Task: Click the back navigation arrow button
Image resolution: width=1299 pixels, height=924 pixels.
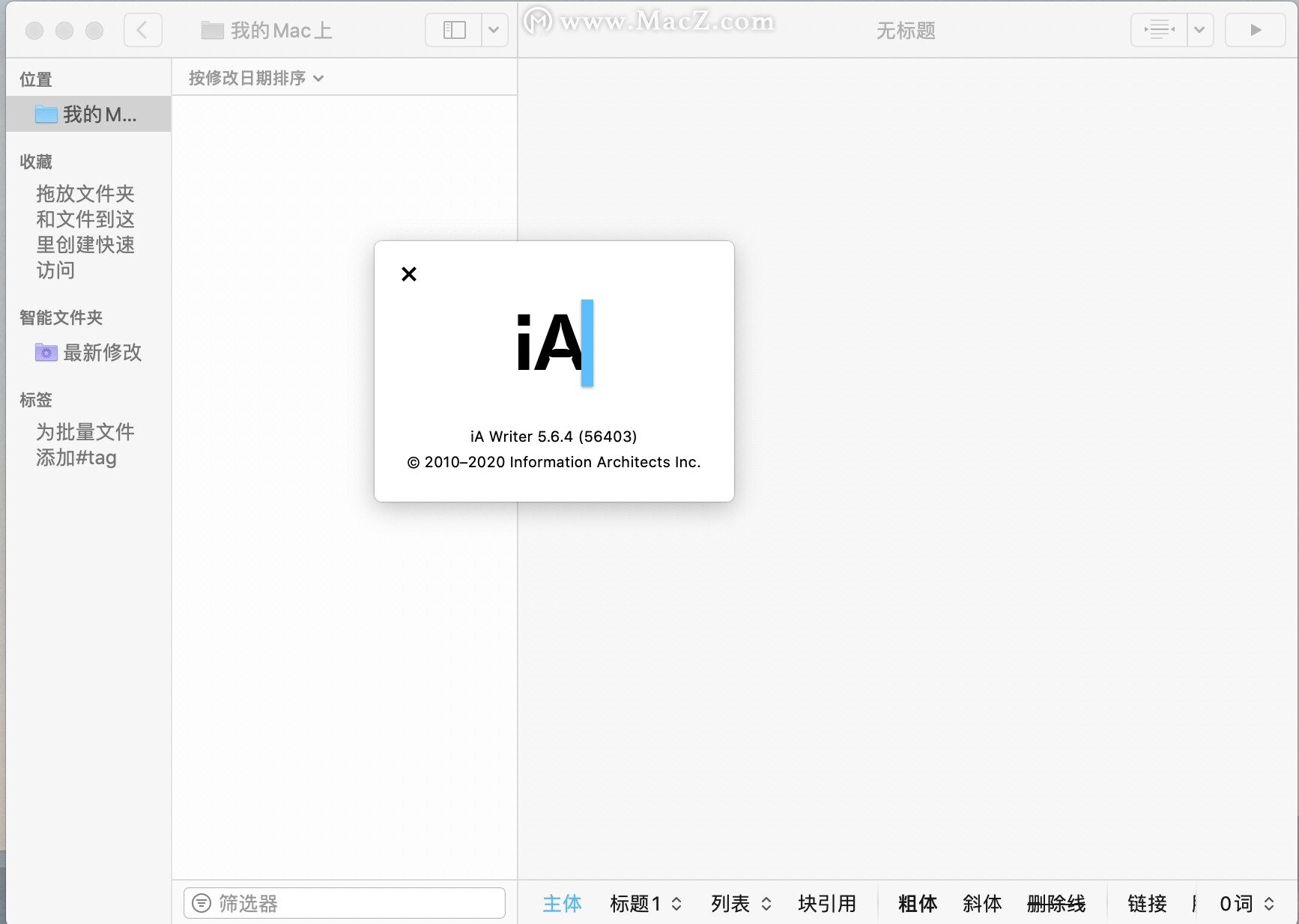Action: pyautogui.click(x=142, y=31)
